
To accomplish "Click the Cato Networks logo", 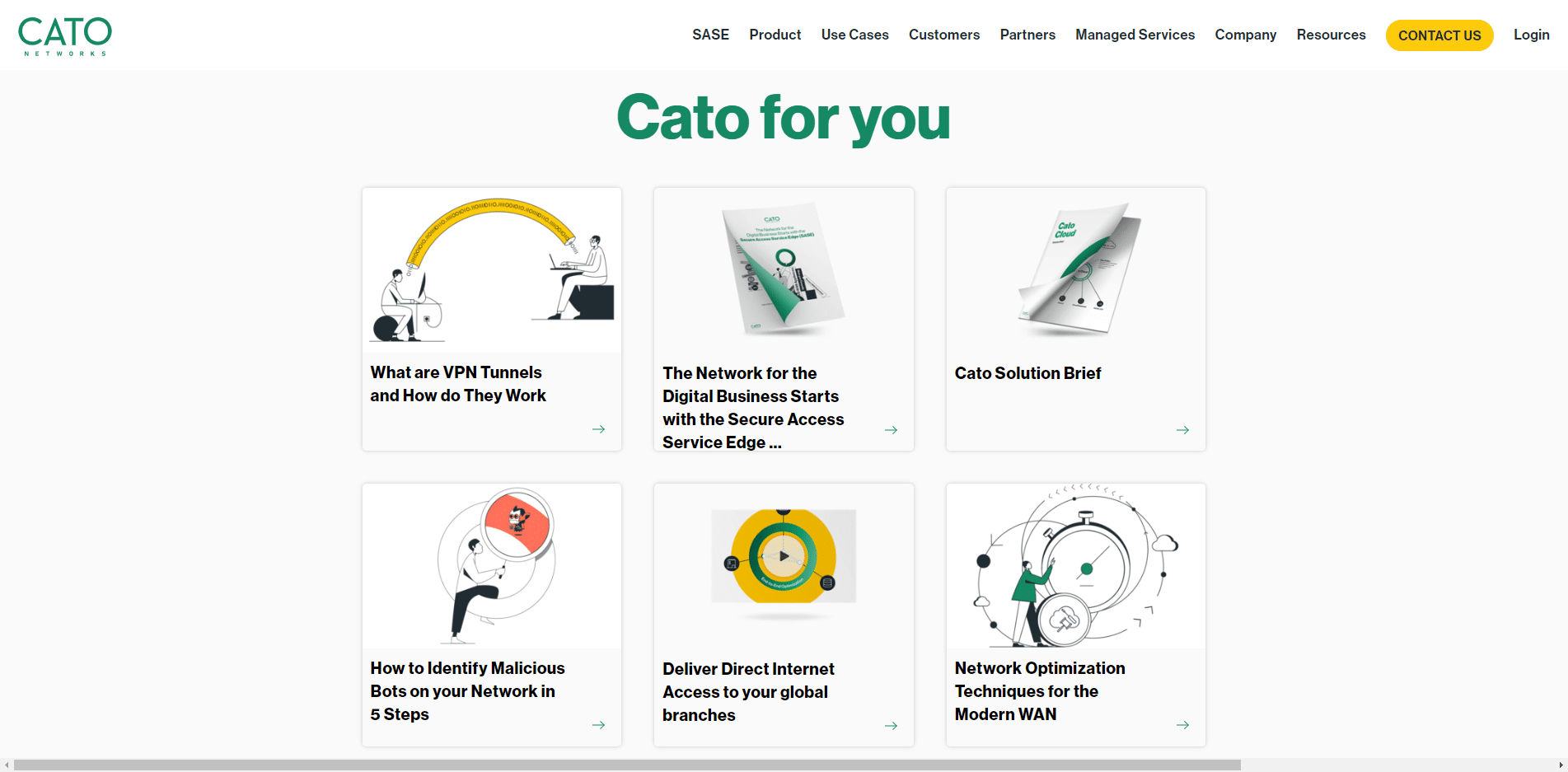I will (65, 35).
